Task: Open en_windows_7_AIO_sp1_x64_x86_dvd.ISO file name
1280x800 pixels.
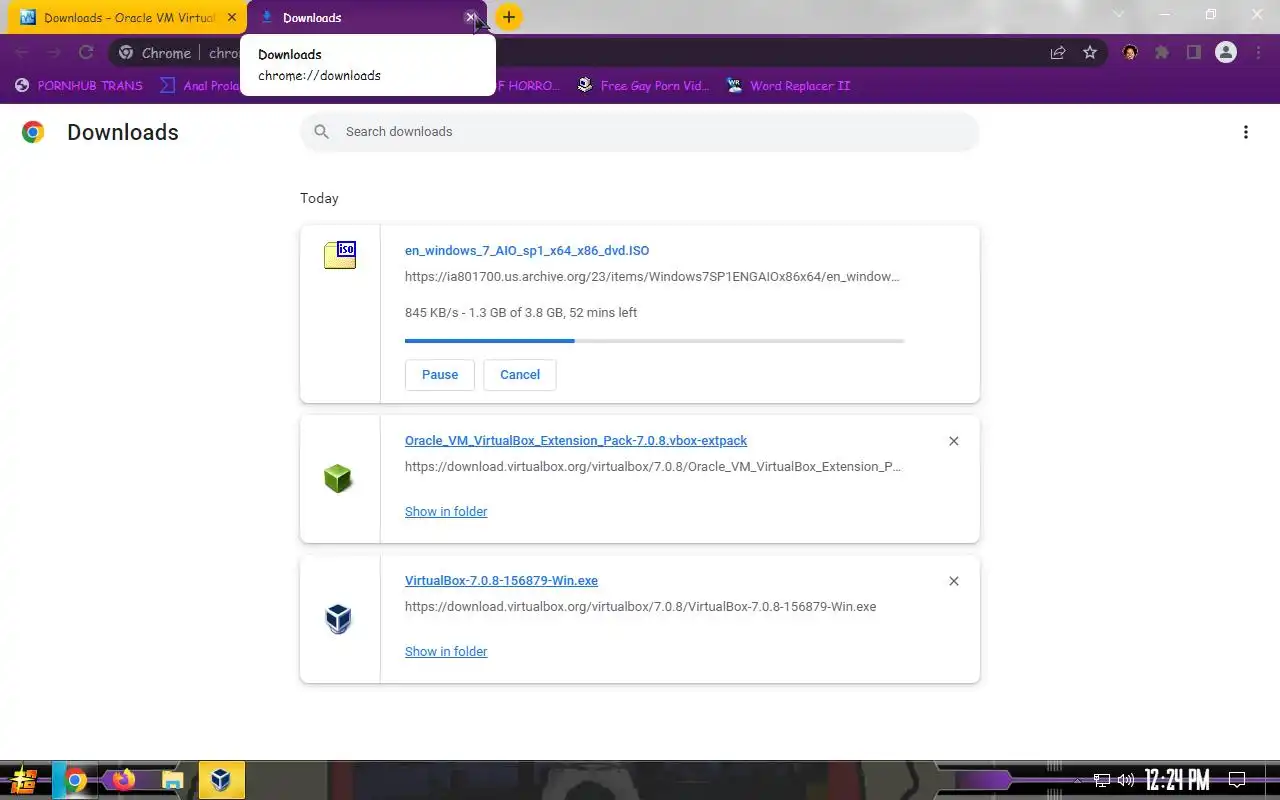Action: coord(527,251)
